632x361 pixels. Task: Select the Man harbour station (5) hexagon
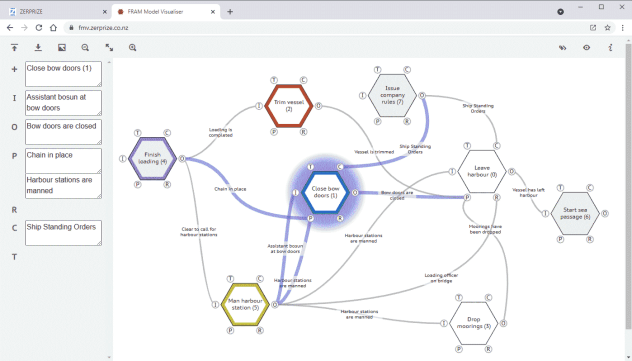coord(245,304)
